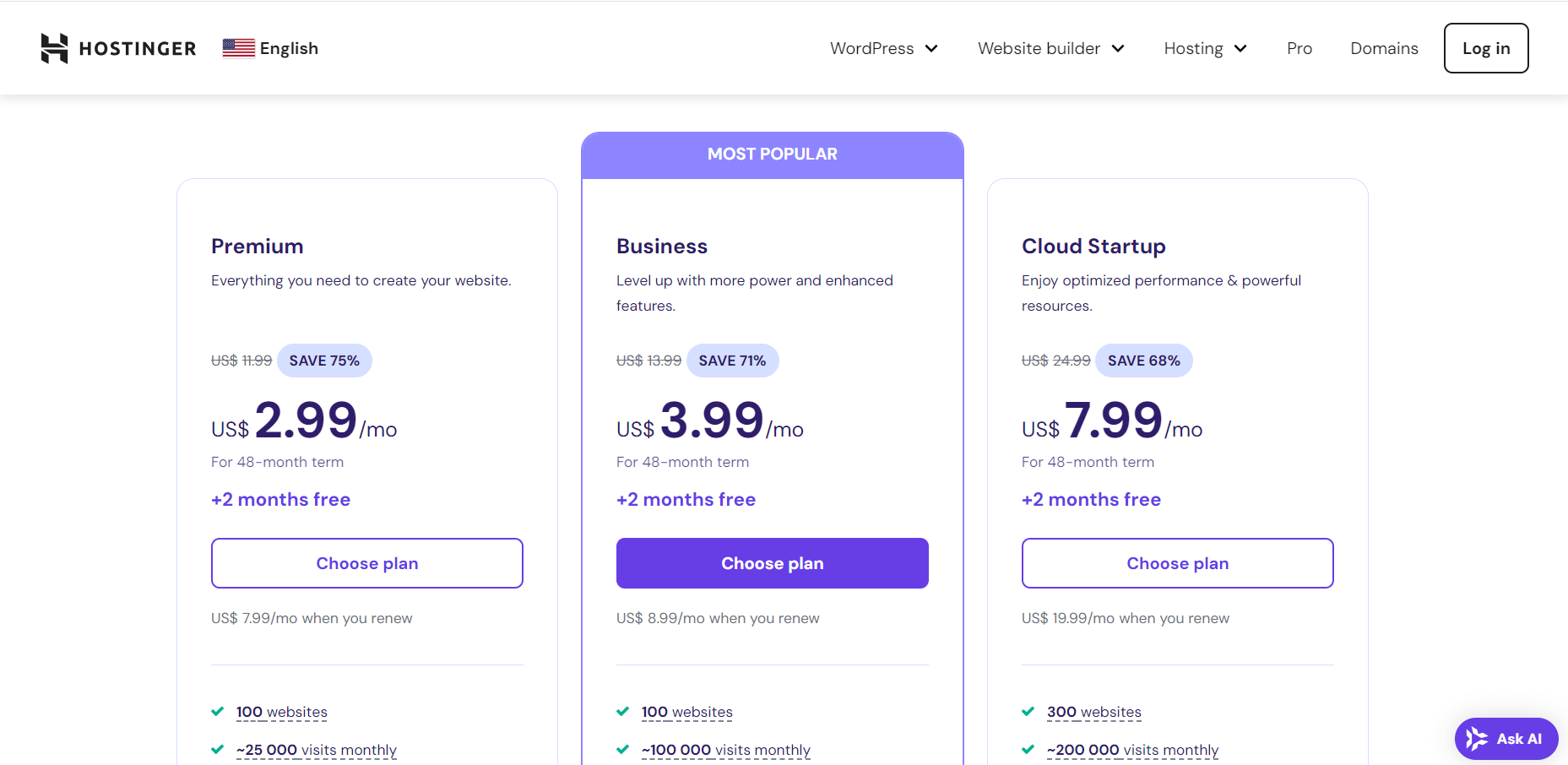Click the US flag language icon
Image resolution: width=1568 pixels, height=765 pixels.
coord(237,47)
